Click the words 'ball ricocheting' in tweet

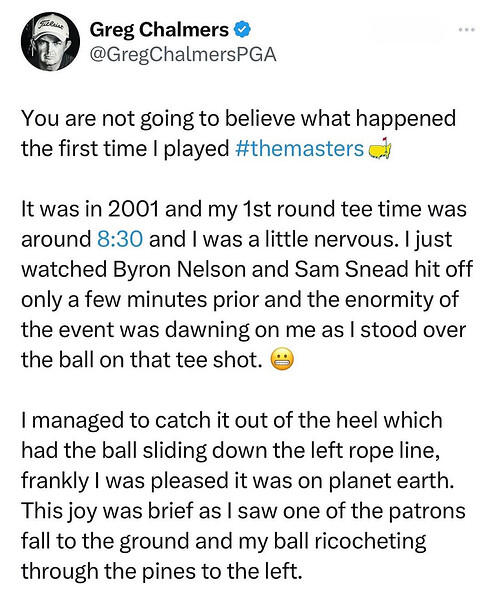350,541
